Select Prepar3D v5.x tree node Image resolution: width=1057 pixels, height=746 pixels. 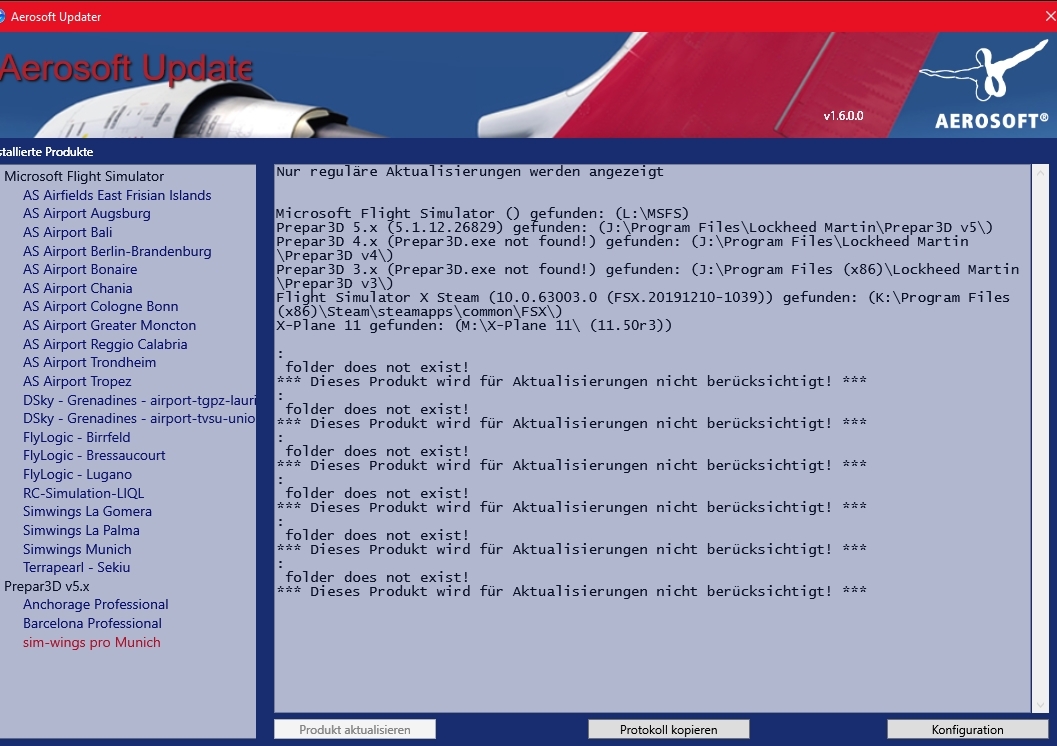tap(47, 586)
